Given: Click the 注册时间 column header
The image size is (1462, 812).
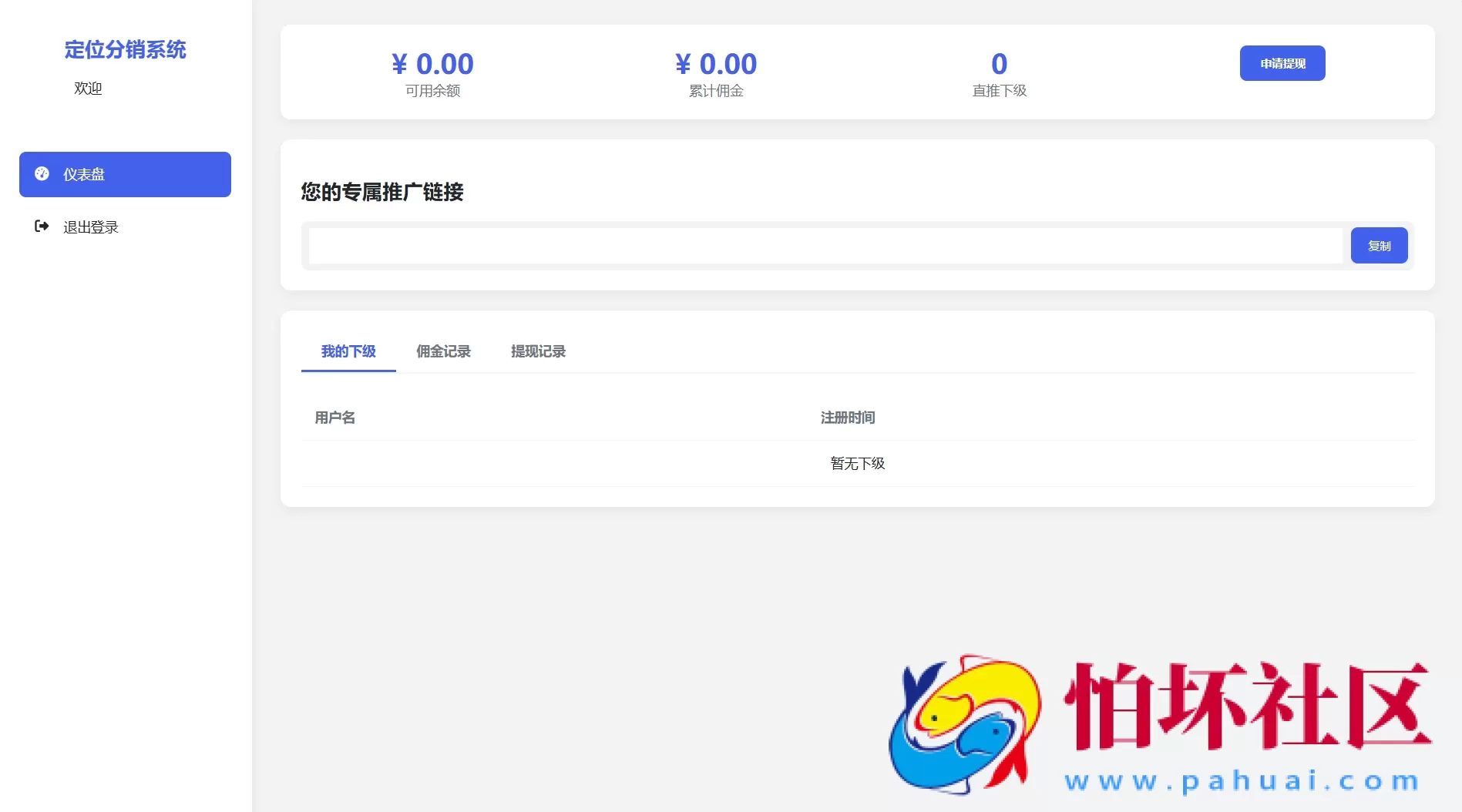Looking at the screenshot, I should pyautogui.click(x=848, y=418).
